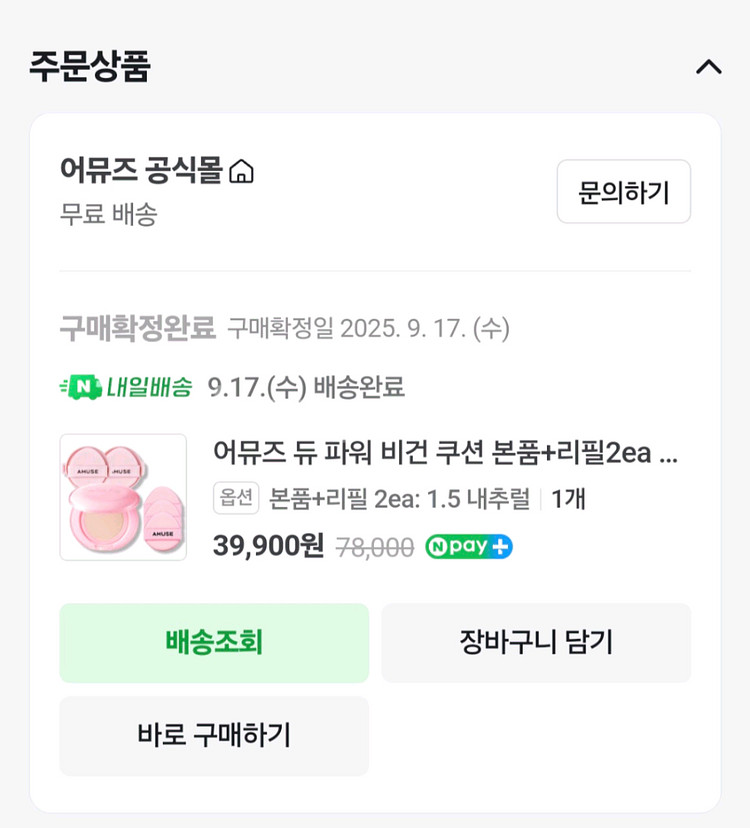Open the 어뮤즈 듀 파워 비건 쿠션 title
The width and height of the screenshot is (750, 828).
[445, 452]
